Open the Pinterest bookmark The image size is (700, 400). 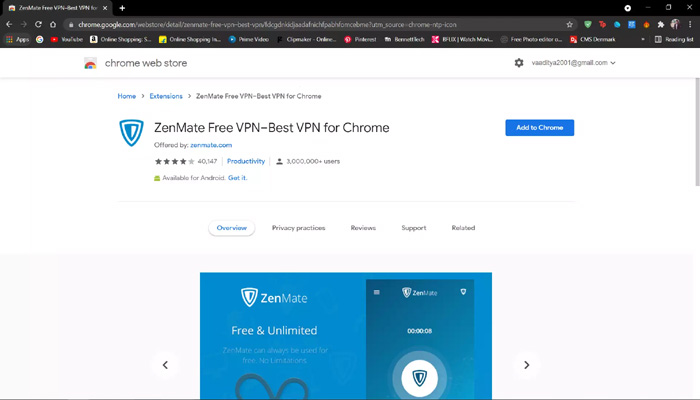pos(360,39)
